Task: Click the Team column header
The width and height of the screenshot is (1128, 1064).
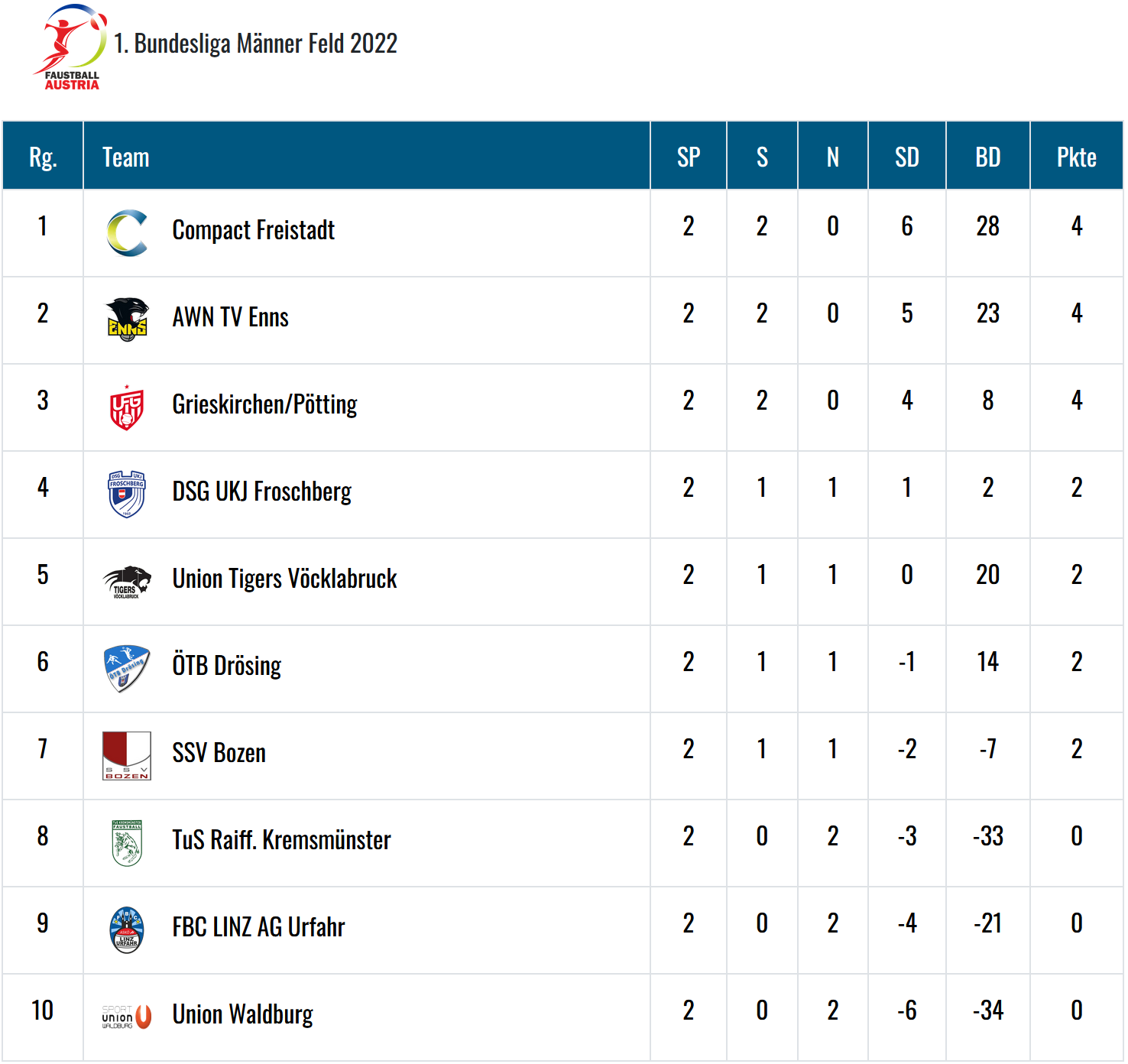Action: point(126,157)
